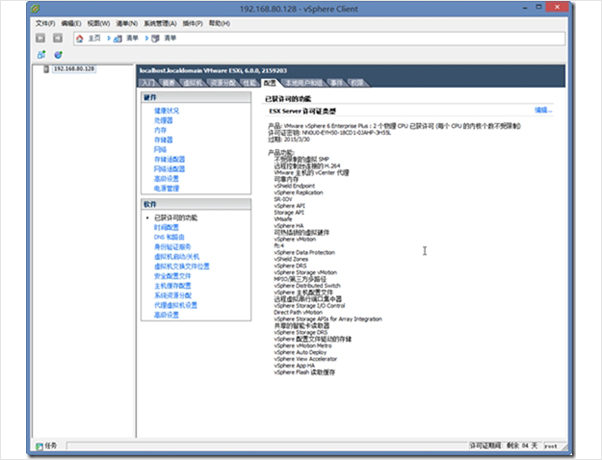Switch to the 入门 tab
Image resolution: width=602 pixels, height=460 pixels.
148,83
